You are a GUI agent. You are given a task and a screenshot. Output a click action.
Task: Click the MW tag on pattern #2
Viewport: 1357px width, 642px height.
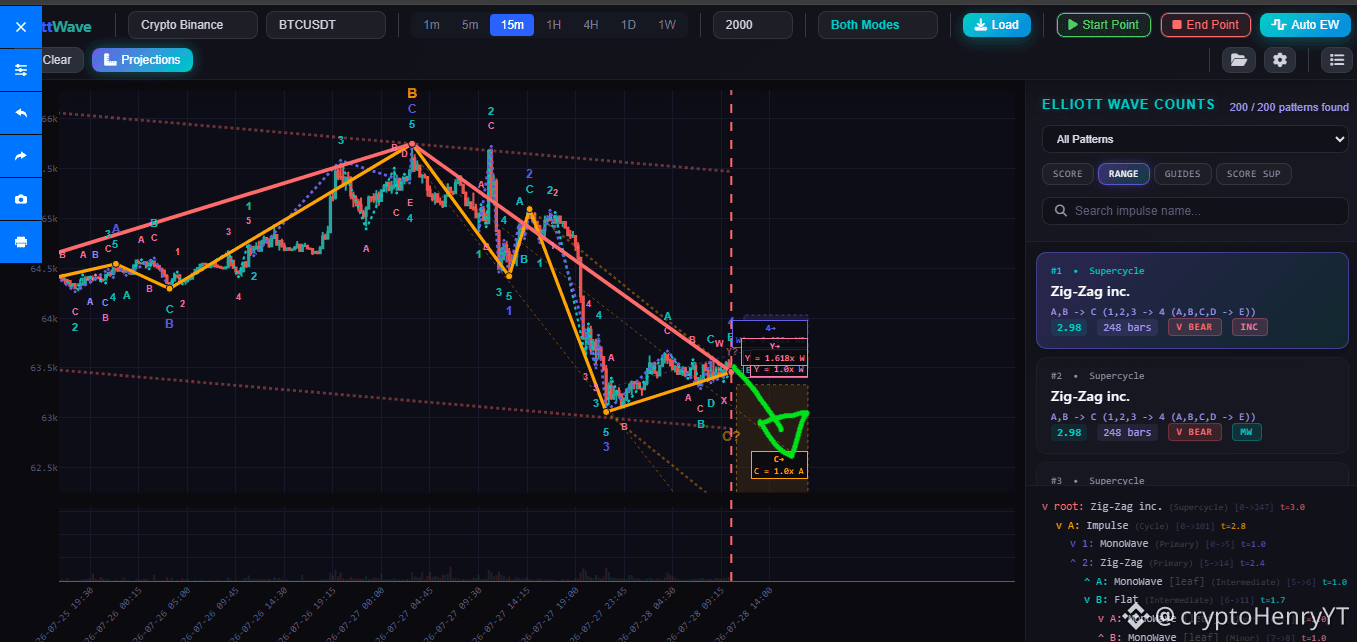tap(1247, 432)
